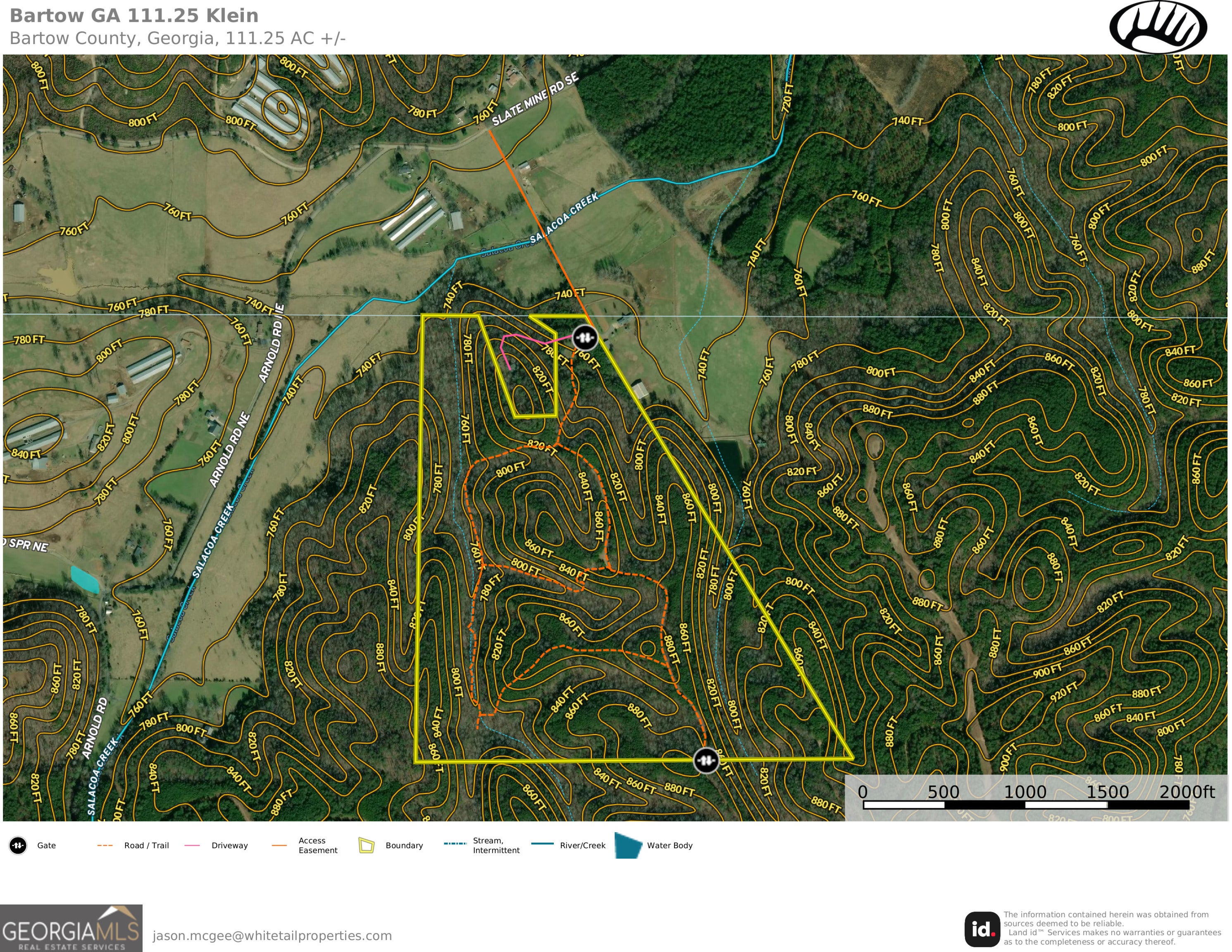Click the small teal pond on map
1232x952 pixels.
click(85, 579)
